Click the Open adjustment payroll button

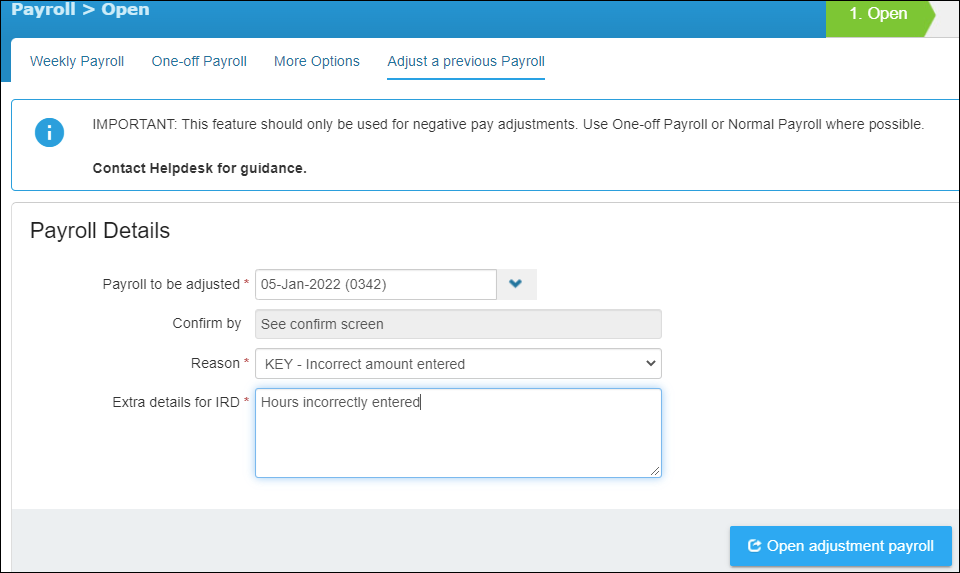pos(841,545)
